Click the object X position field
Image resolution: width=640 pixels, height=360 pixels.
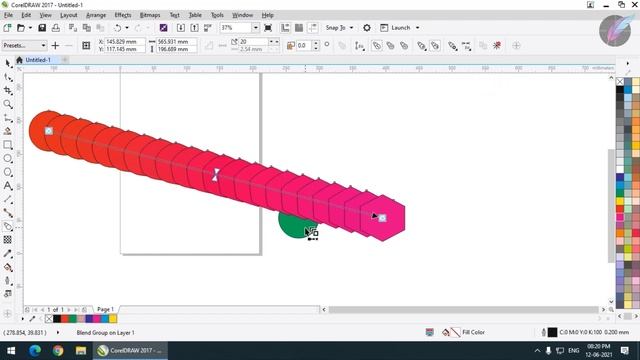(x=124, y=42)
